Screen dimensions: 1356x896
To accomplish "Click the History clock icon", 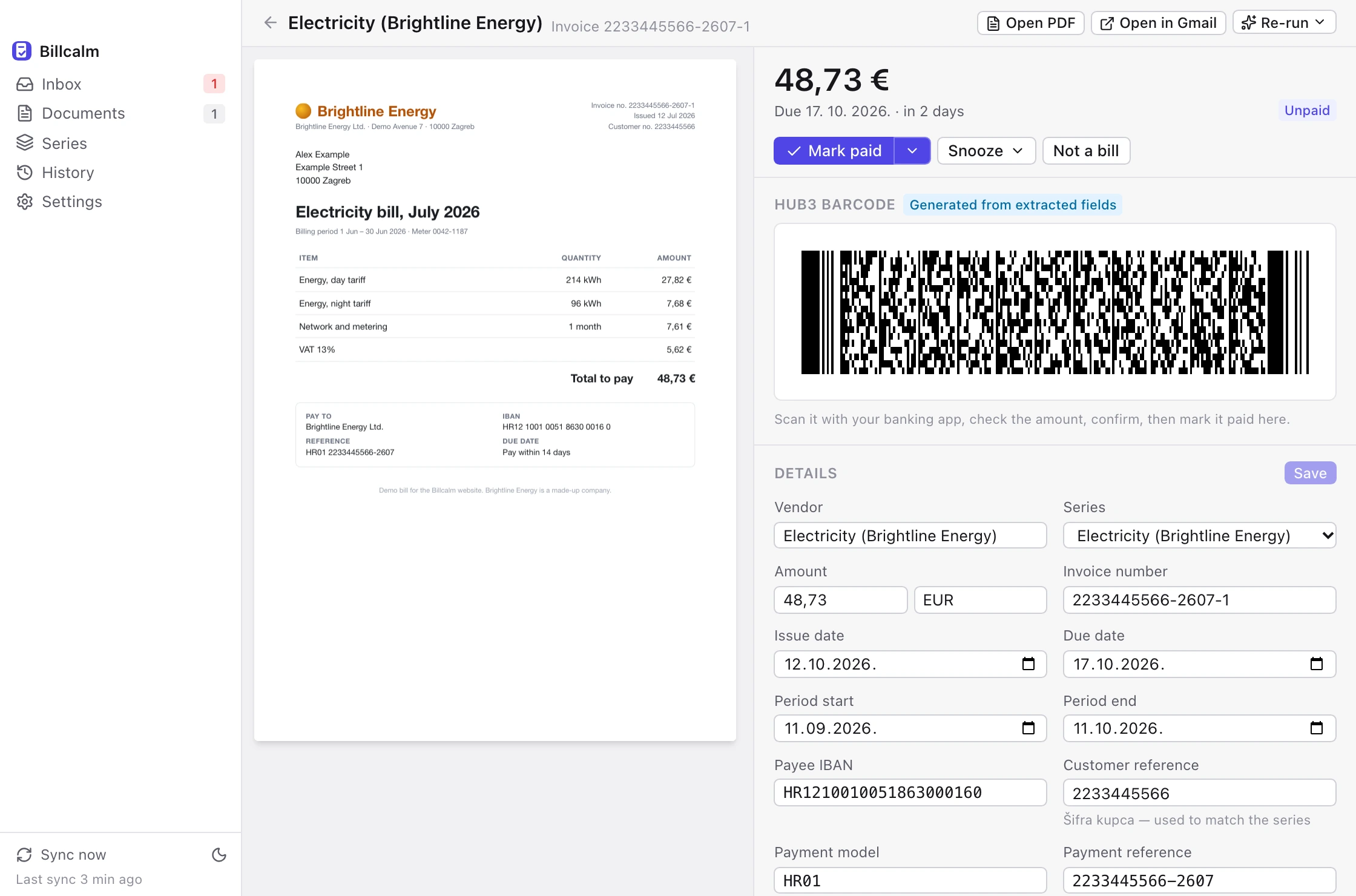I will coord(25,173).
